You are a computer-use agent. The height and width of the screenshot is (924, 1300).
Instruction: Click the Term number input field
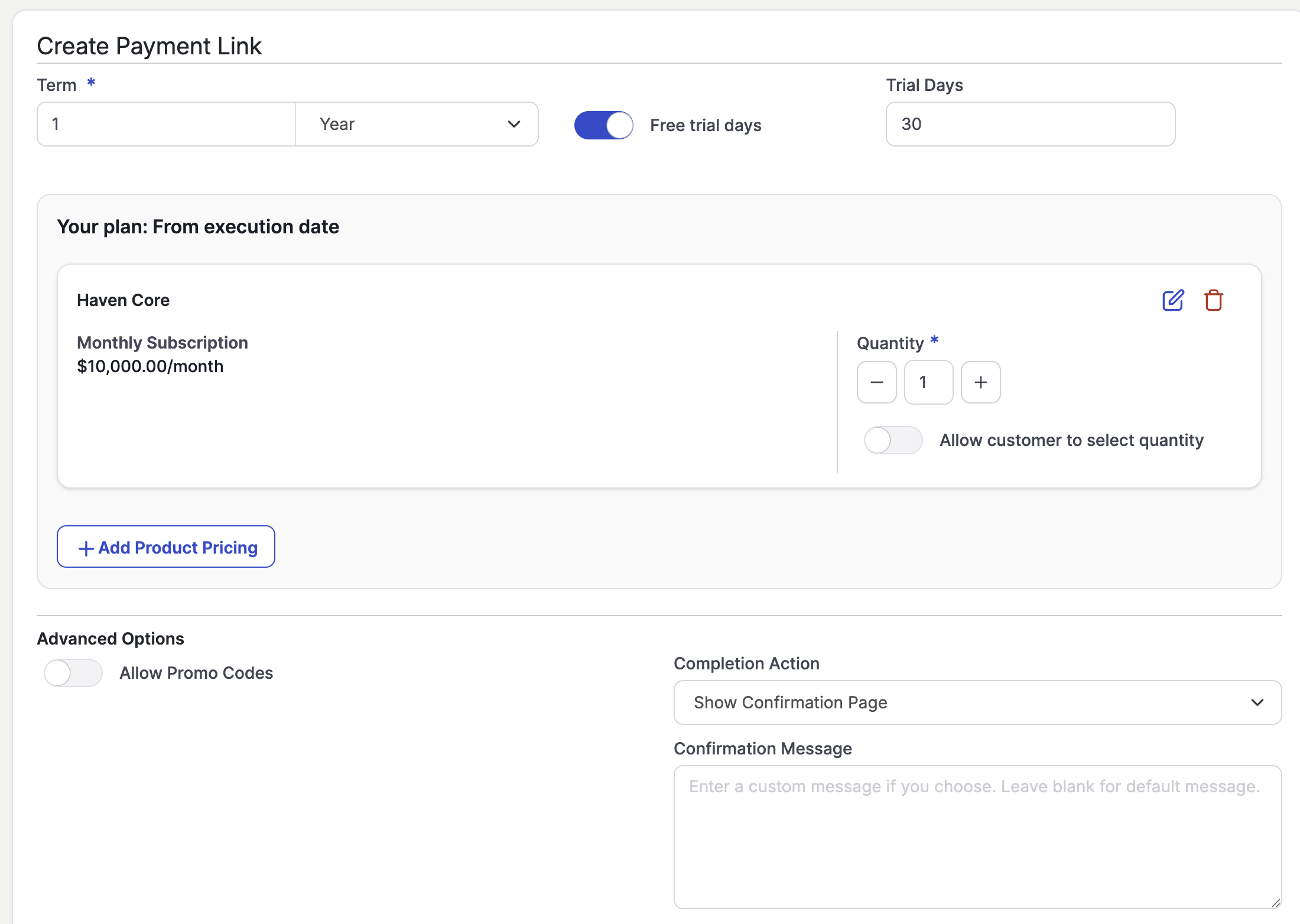pyautogui.click(x=166, y=124)
